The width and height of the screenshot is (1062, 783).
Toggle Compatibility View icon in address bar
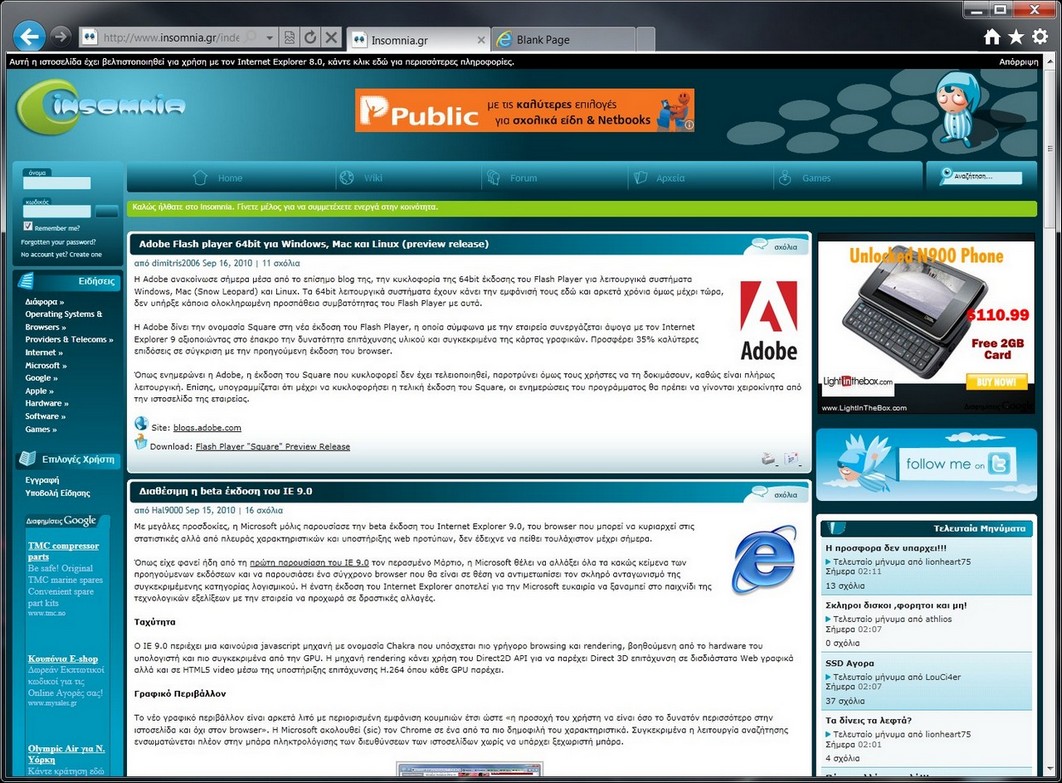pyautogui.click(x=289, y=37)
